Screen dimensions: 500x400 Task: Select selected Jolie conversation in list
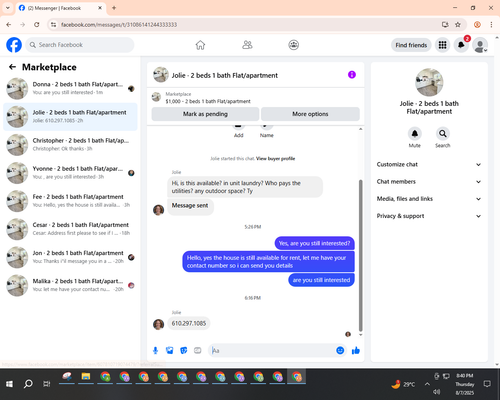70,117
